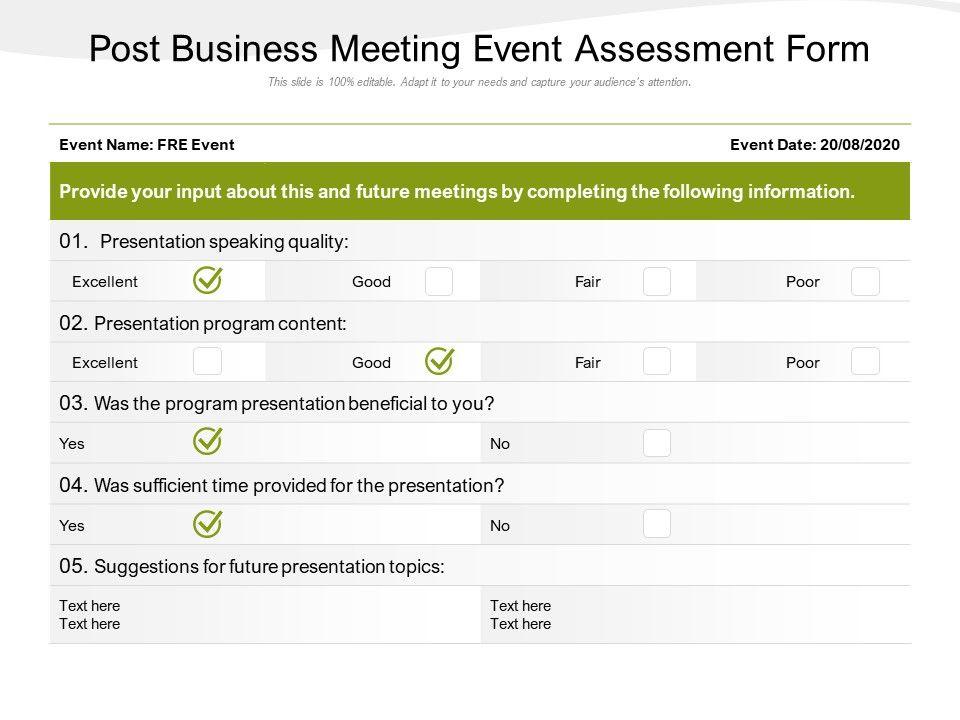The height and width of the screenshot is (720, 960).
Task: Click the left suggestions 'Text here' field
Action: click(x=90, y=615)
